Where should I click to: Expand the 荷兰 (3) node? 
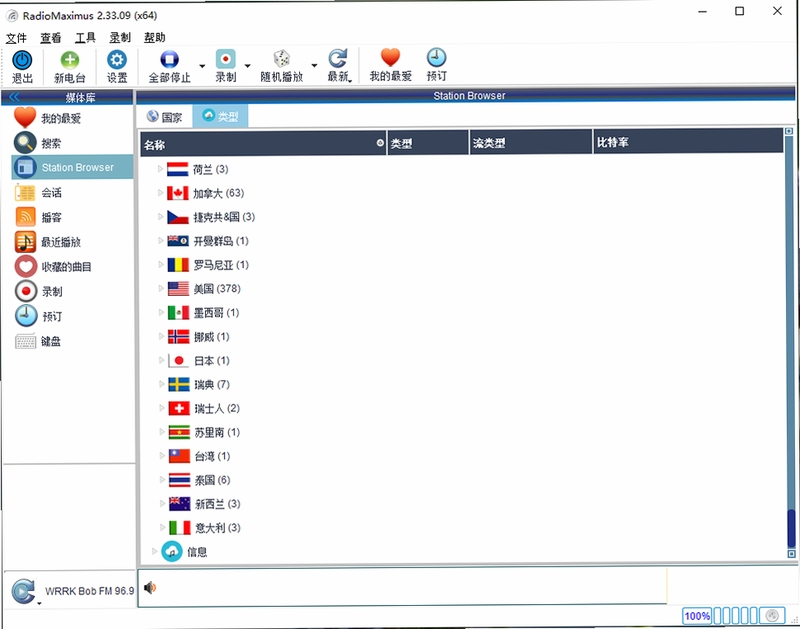[160, 169]
